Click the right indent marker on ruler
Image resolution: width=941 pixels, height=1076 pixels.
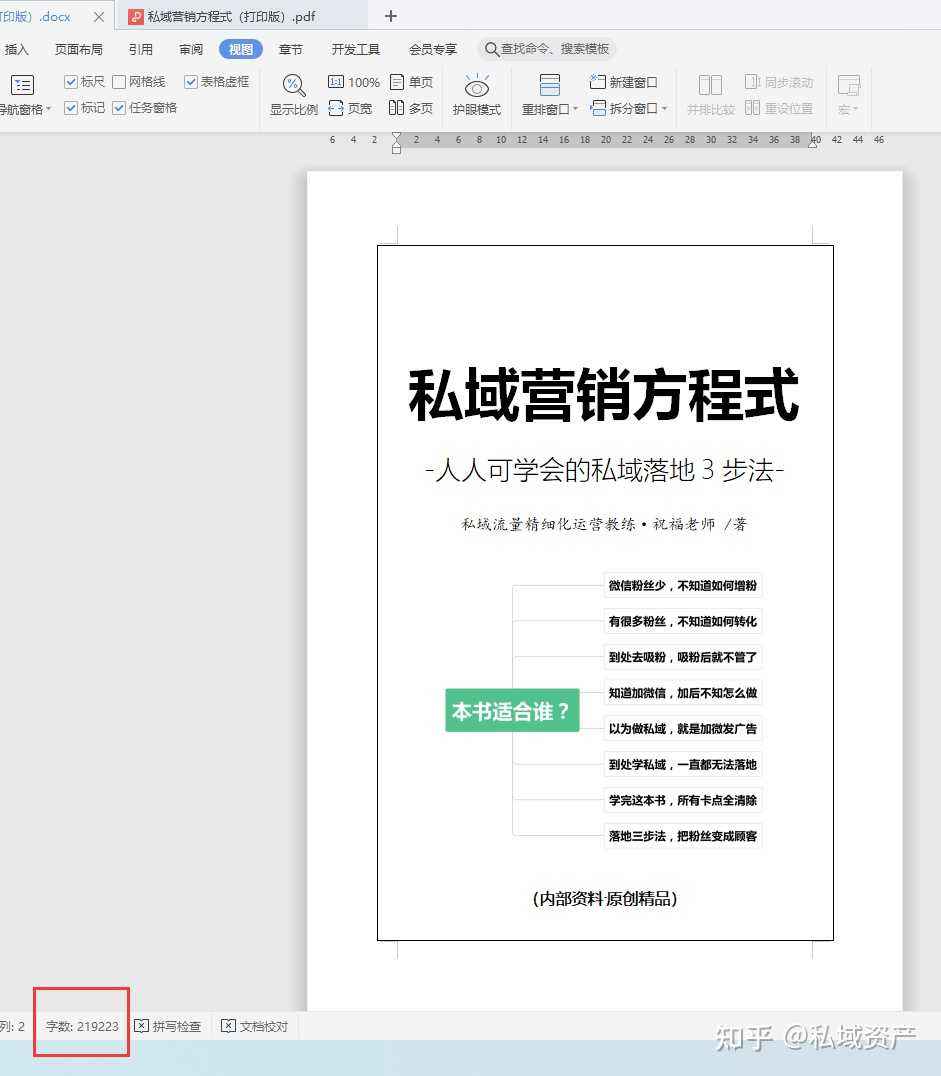(813, 143)
